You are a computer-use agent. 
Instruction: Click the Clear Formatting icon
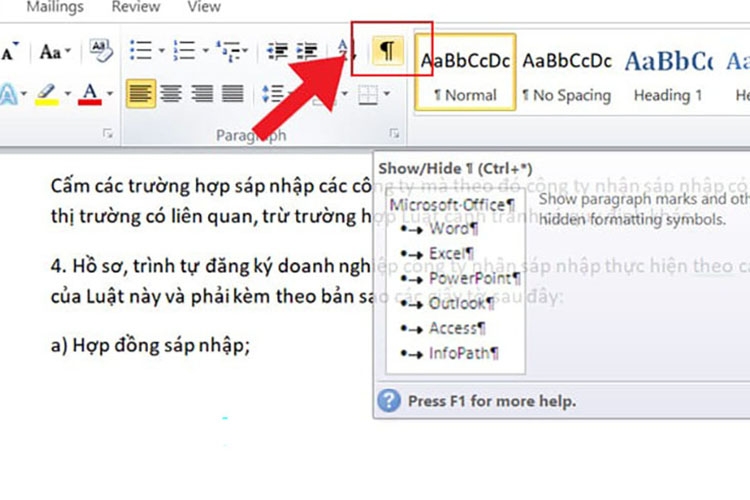[x=101, y=51]
